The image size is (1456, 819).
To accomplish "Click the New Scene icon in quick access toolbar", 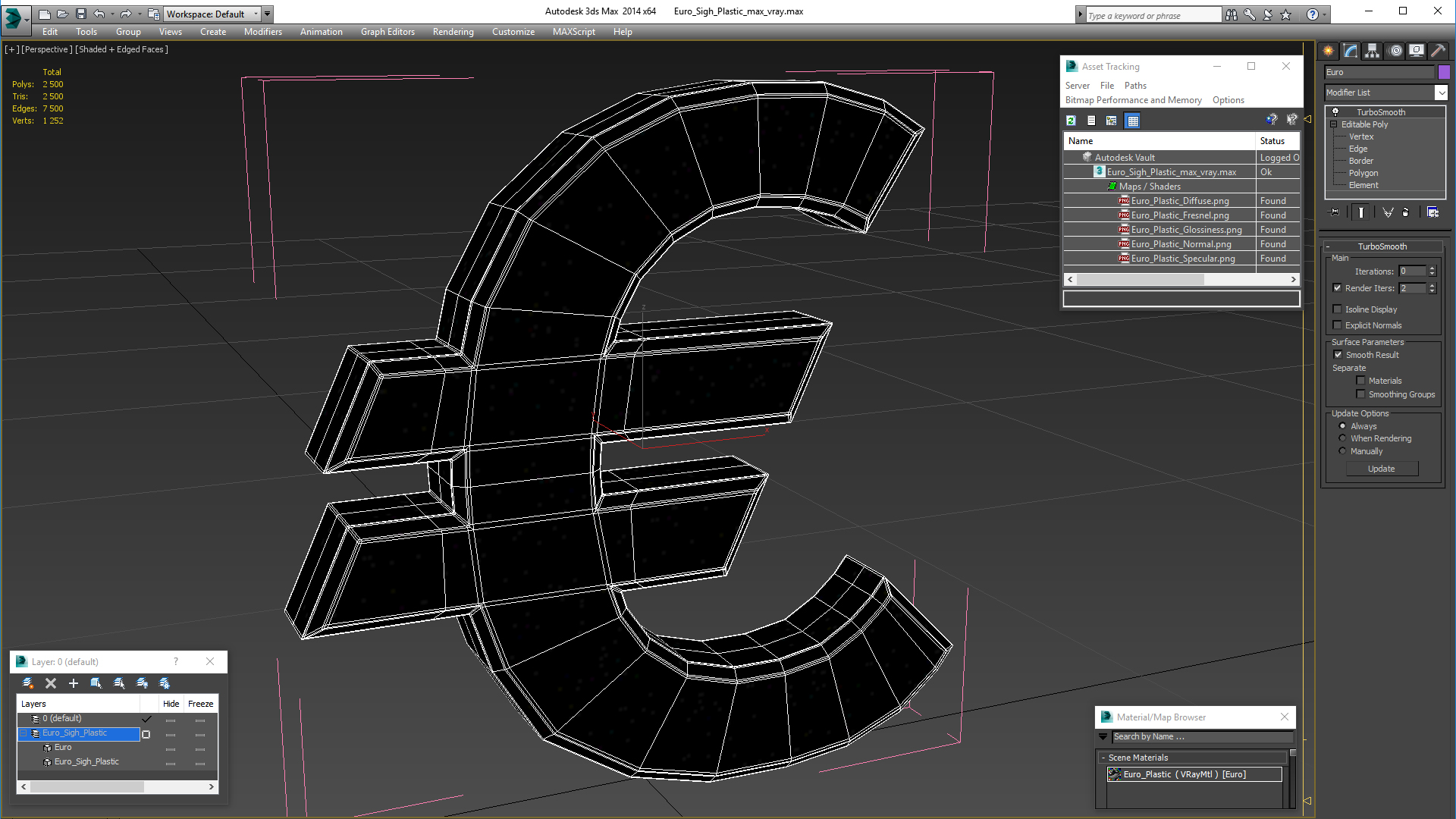I will tap(44, 14).
